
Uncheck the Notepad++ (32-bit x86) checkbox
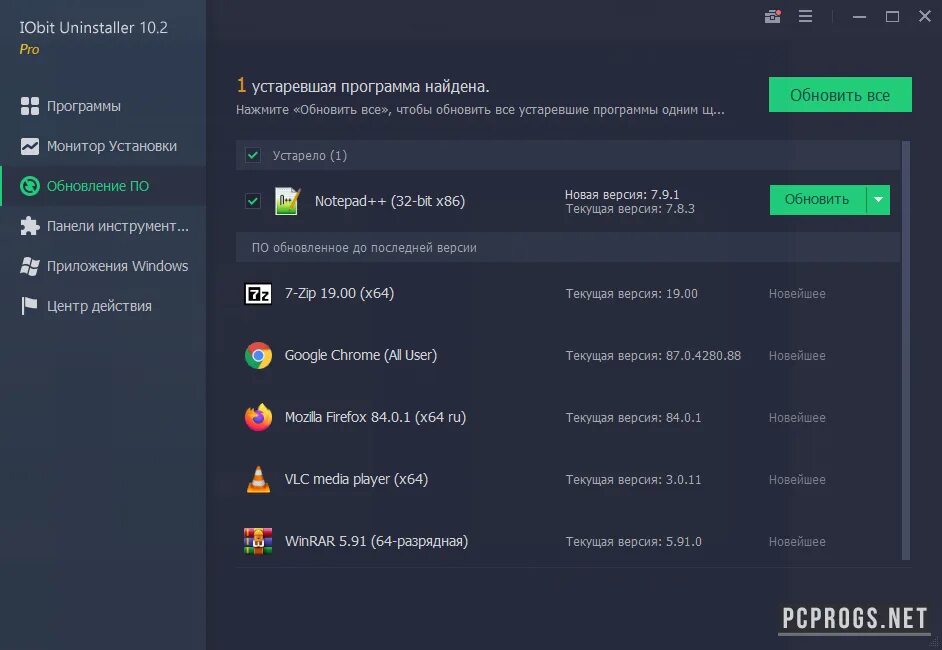253,201
